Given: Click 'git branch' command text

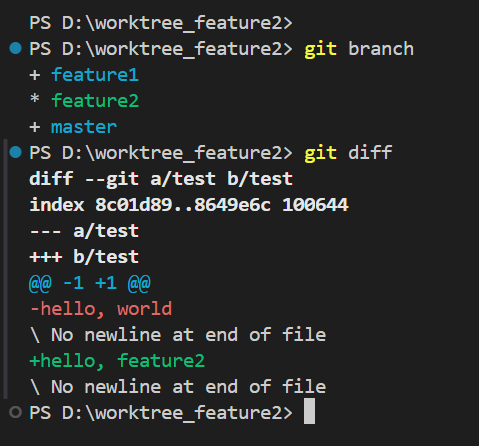Looking at the screenshot, I should pyautogui.click(x=359, y=49).
